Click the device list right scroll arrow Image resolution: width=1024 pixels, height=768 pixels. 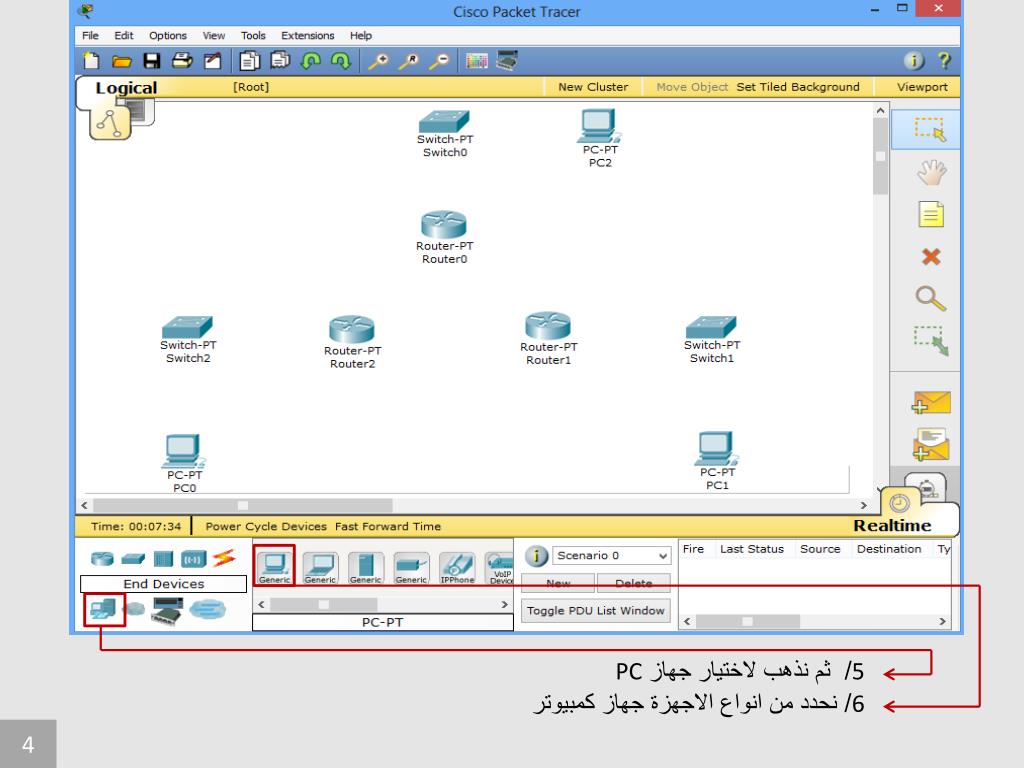point(504,605)
